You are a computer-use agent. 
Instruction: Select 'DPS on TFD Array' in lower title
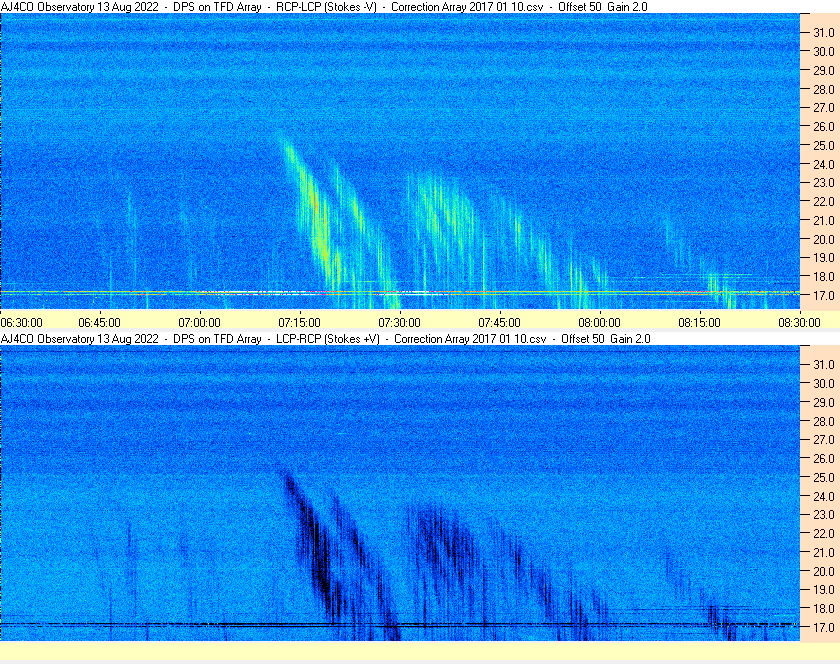coord(218,339)
